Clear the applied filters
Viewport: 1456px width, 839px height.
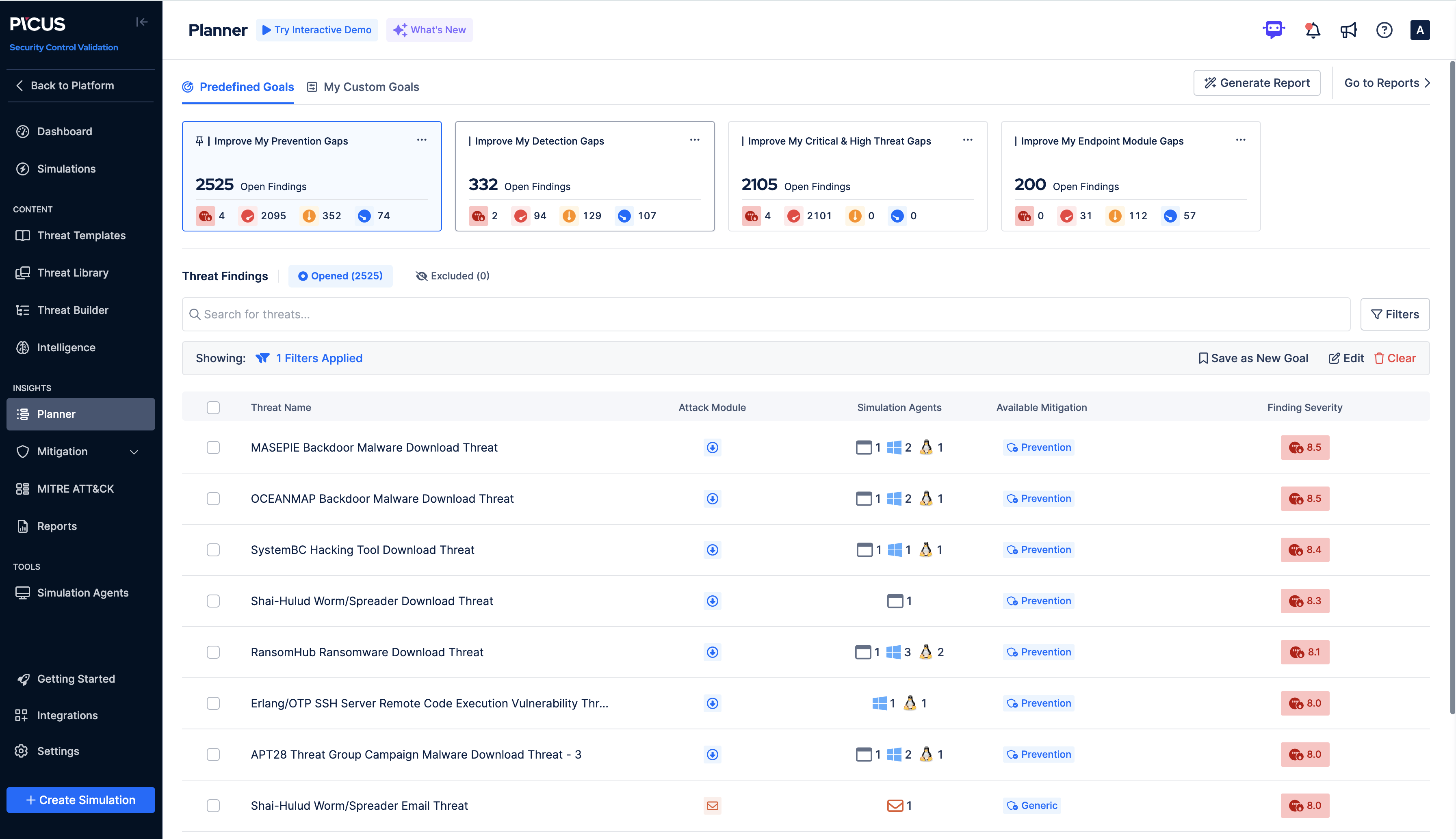point(1395,359)
